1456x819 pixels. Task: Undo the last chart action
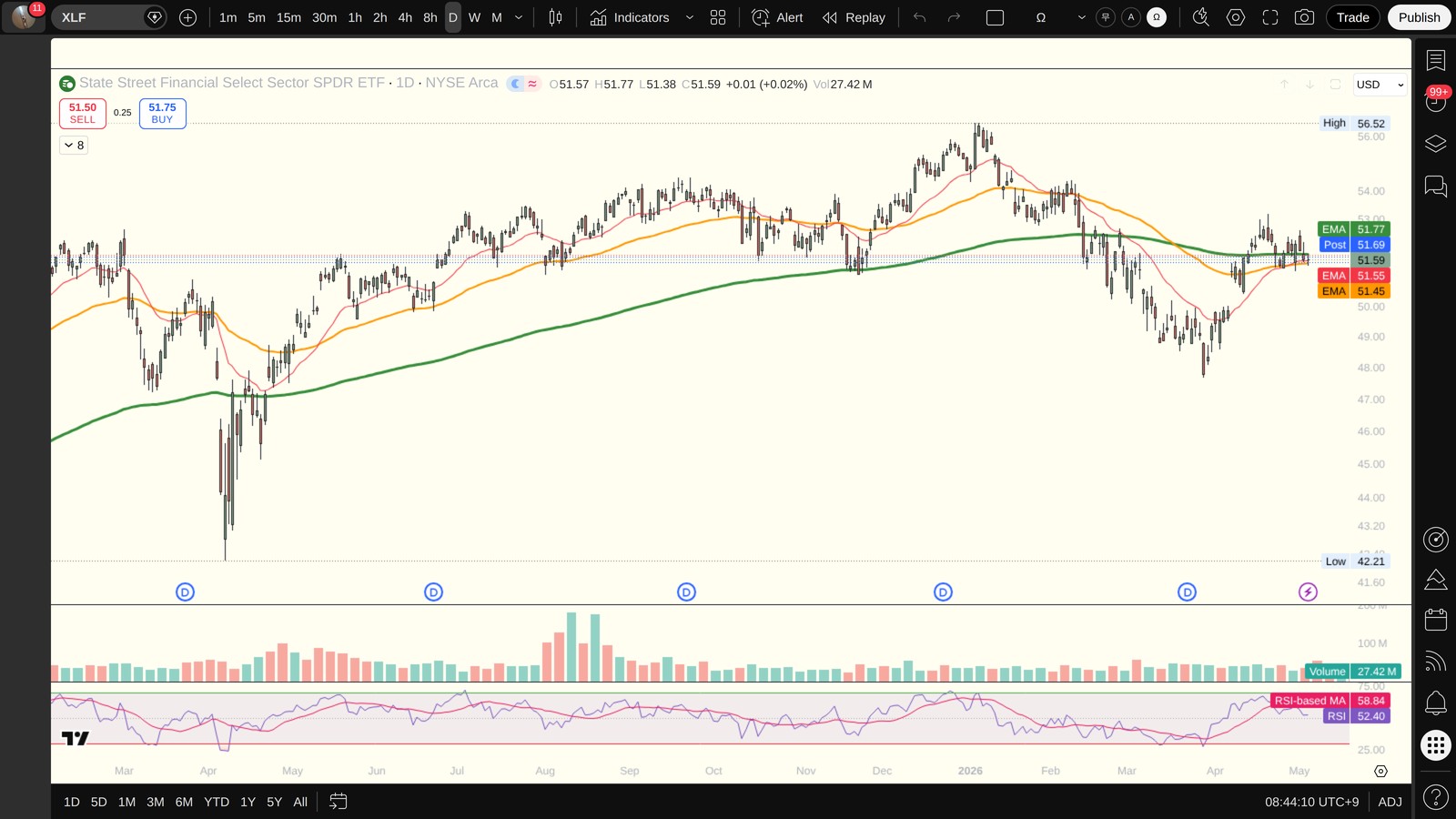(x=920, y=17)
